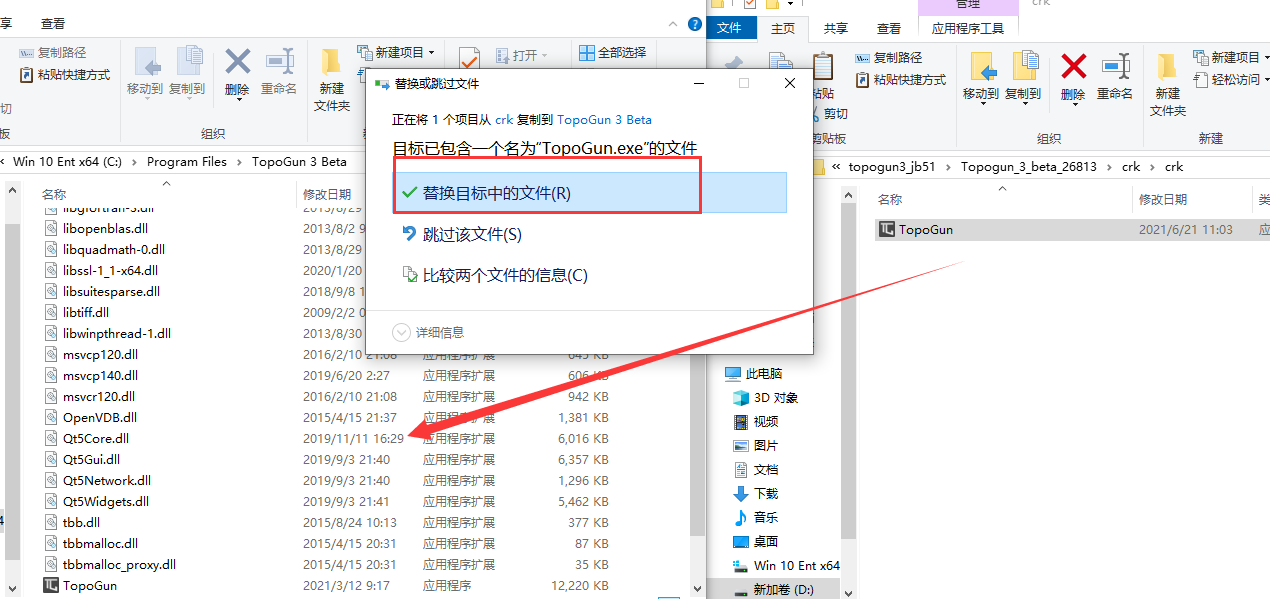1270x599 pixels.
Task: Open Easy access (轻松访问) dropdown in crk window
Action: [1233, 80]
